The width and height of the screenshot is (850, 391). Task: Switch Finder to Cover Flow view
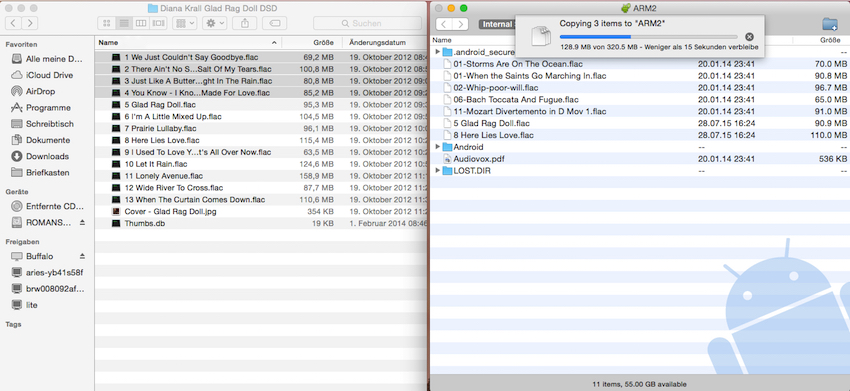(x=158, y=23)
